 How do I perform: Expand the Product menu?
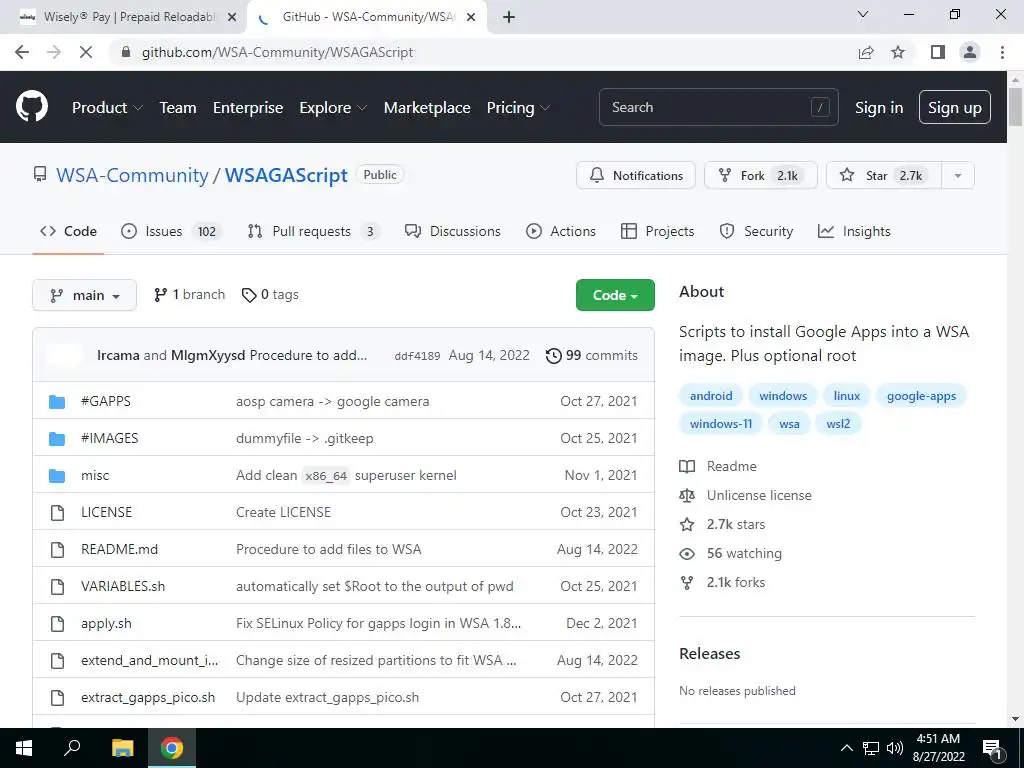107,108
